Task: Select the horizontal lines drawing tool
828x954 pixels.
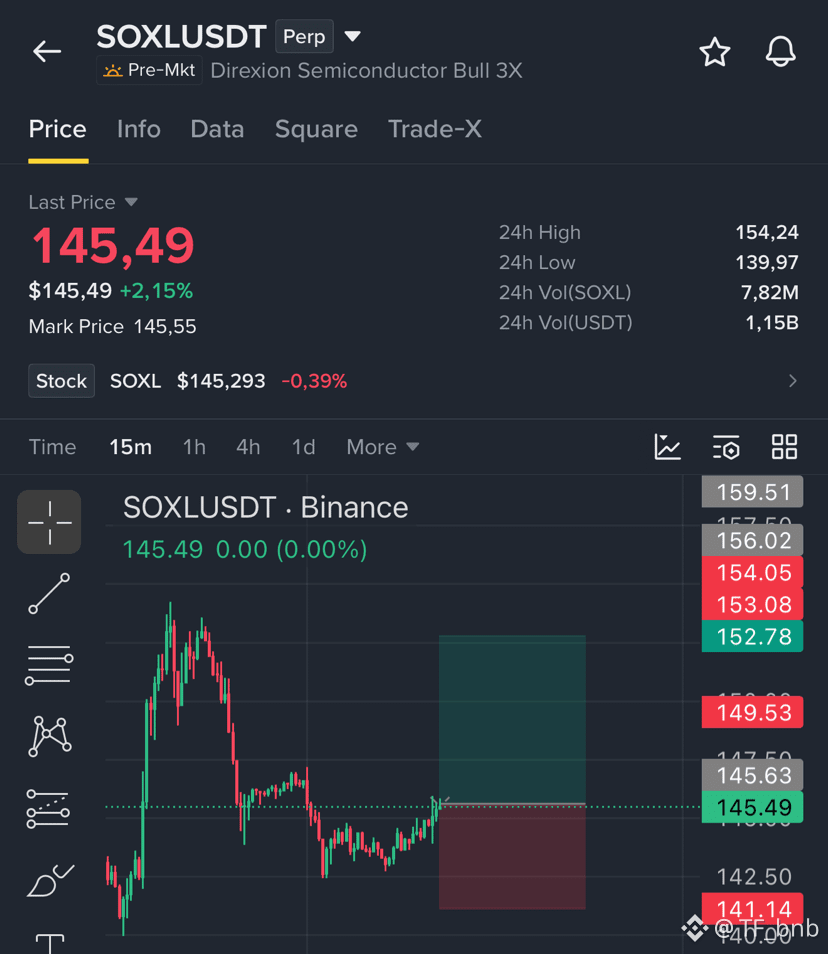Action: click(x=49, y=664)
